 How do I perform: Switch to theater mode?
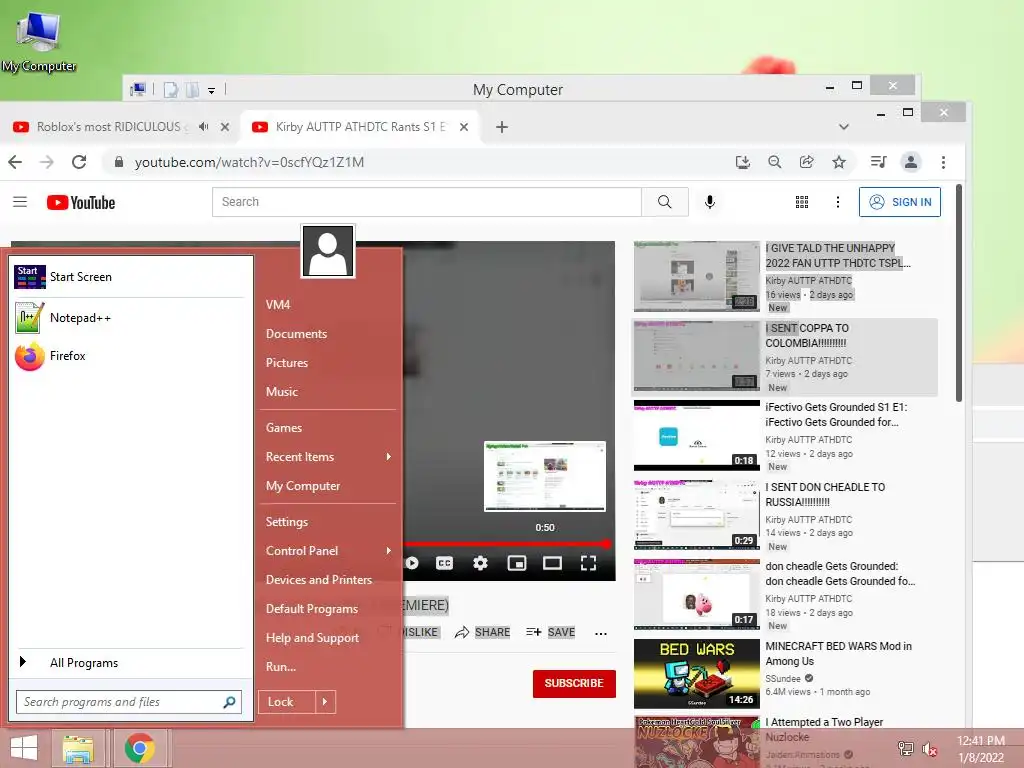552,563
